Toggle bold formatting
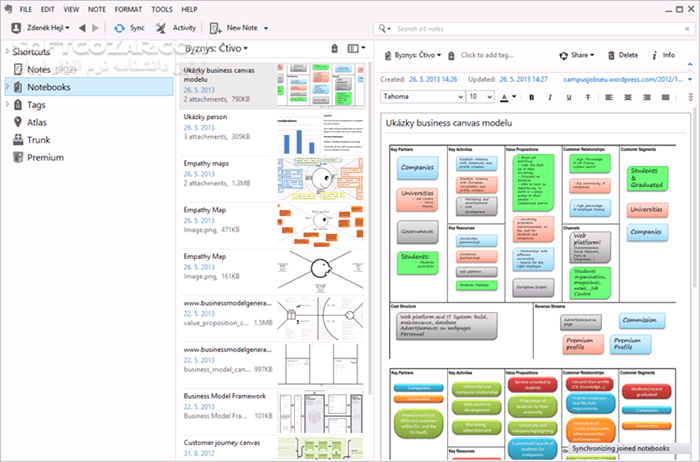The image size is (700, 462). coord(532,97)
